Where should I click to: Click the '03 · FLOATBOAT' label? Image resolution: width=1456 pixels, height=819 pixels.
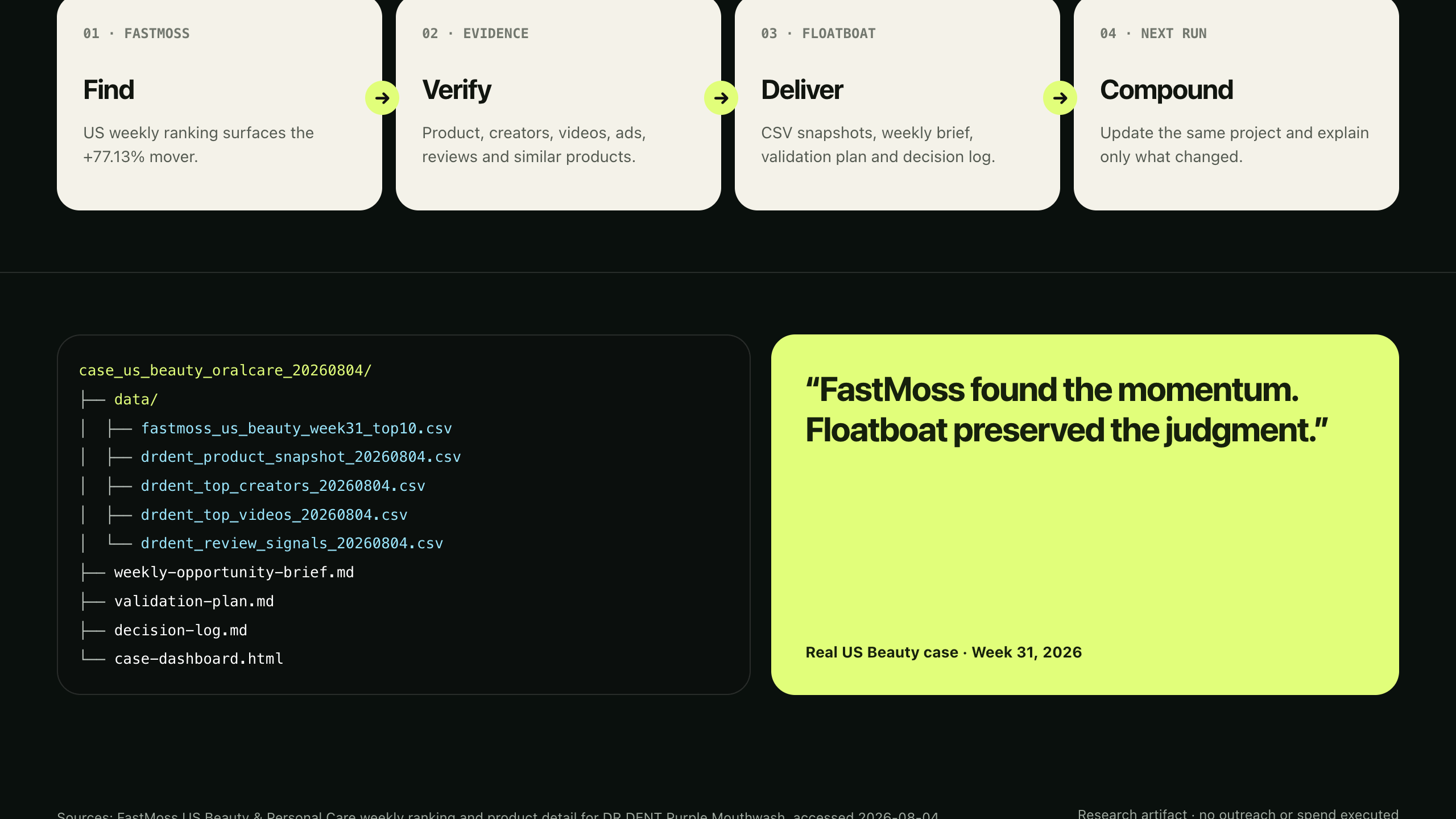[818, 34]
